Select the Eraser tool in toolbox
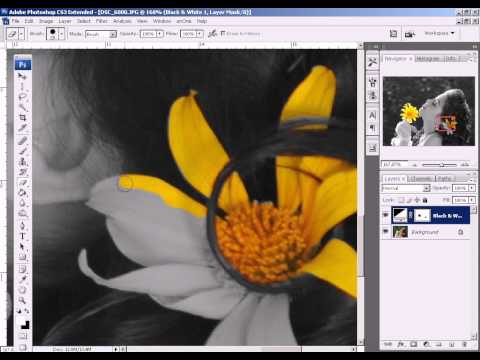 click(22, 182)
